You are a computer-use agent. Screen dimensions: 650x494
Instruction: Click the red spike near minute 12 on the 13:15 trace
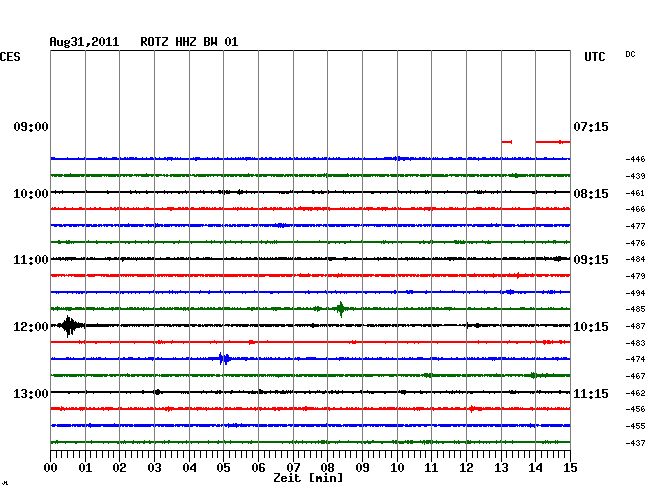tap(474, 409)
